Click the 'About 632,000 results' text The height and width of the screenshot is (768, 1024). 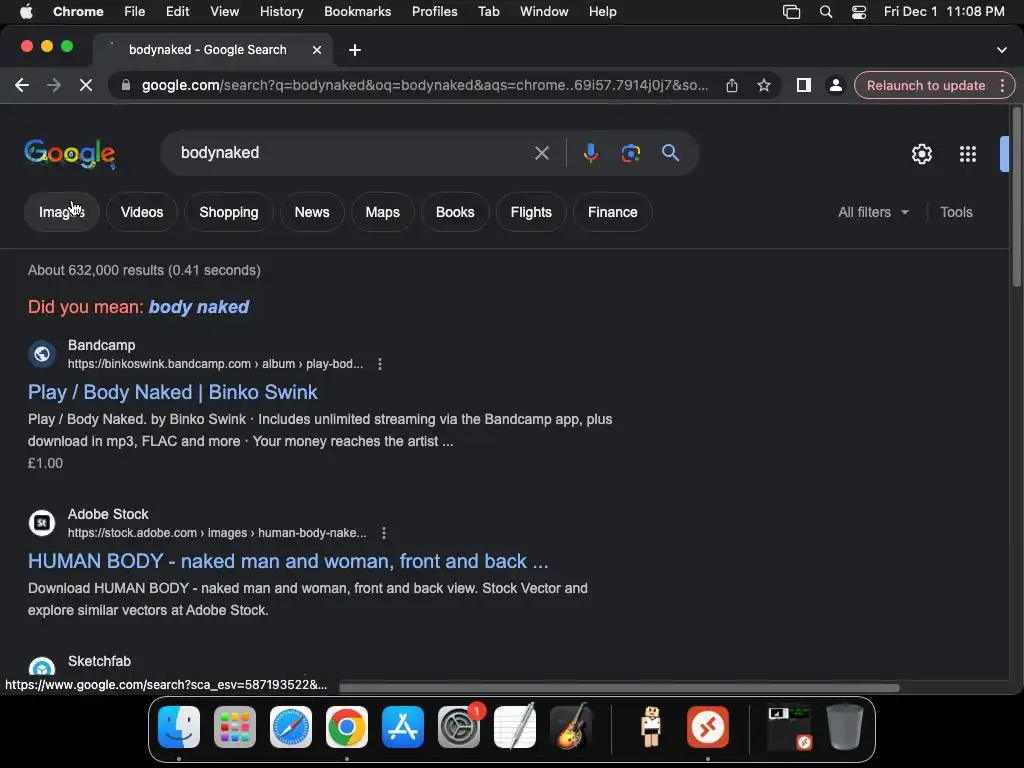(x=144, y=270)
